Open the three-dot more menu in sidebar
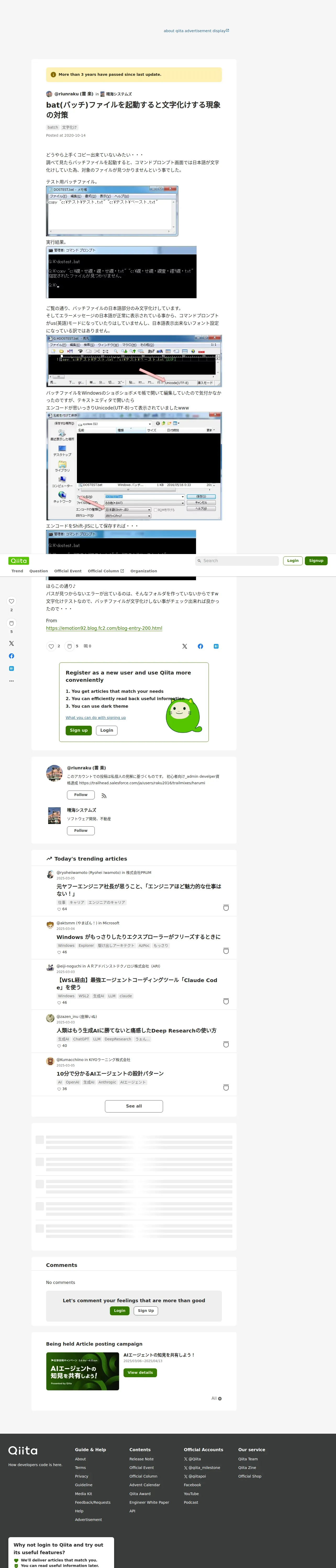 12,681
